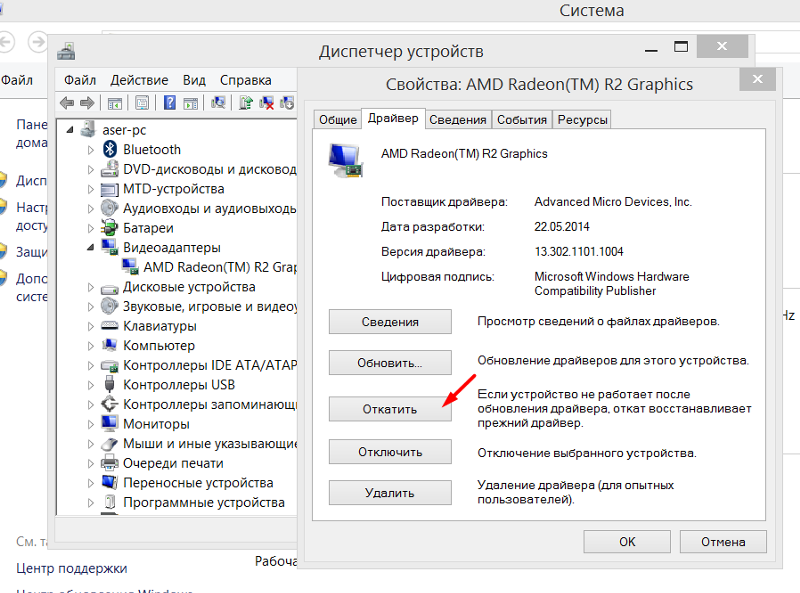Select the Батареи battery icon
This screenshot has width=800, height=593.
click(x=110, y=228)
